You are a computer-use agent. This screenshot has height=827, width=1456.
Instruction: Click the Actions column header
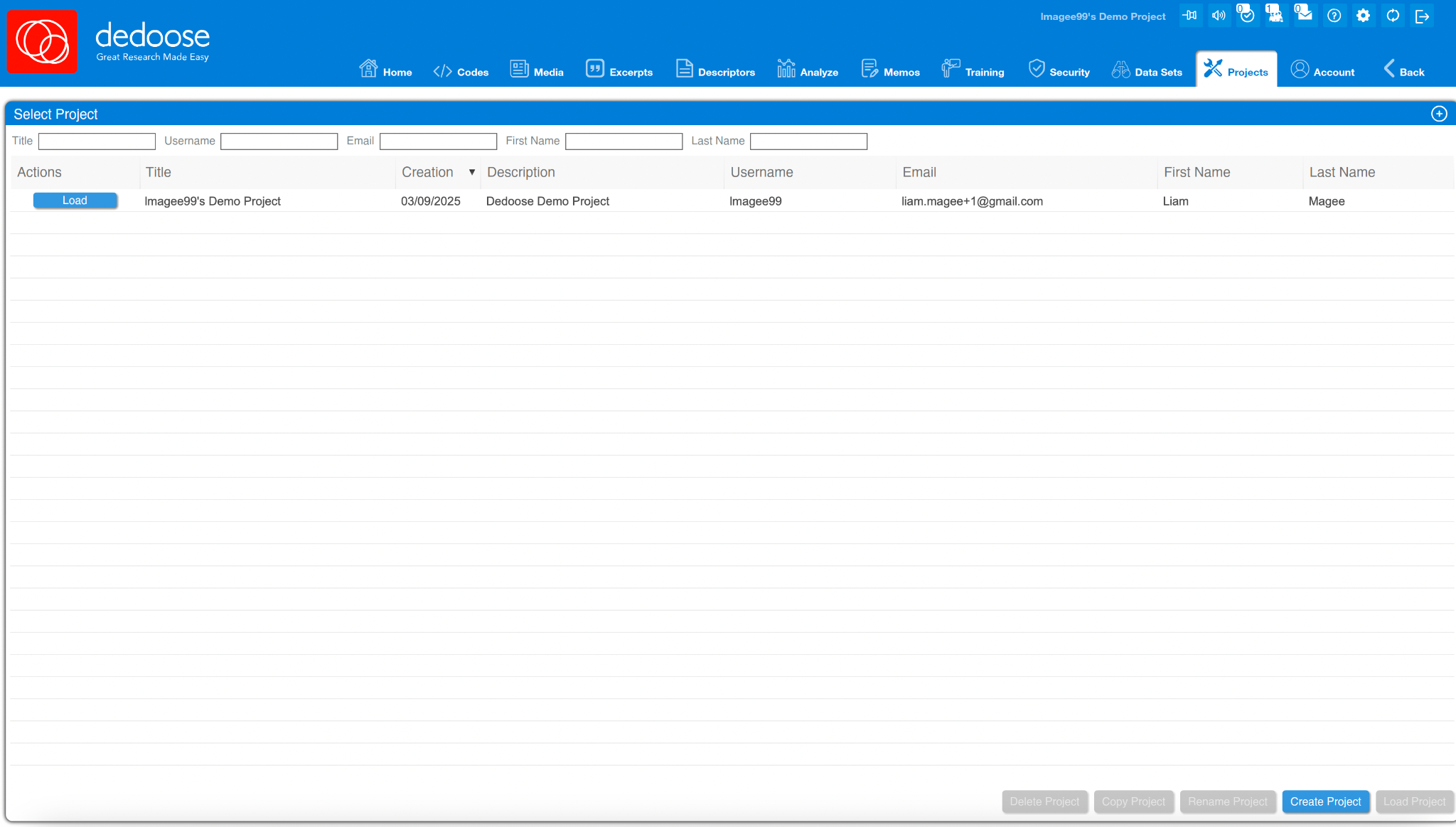(75, 172)
